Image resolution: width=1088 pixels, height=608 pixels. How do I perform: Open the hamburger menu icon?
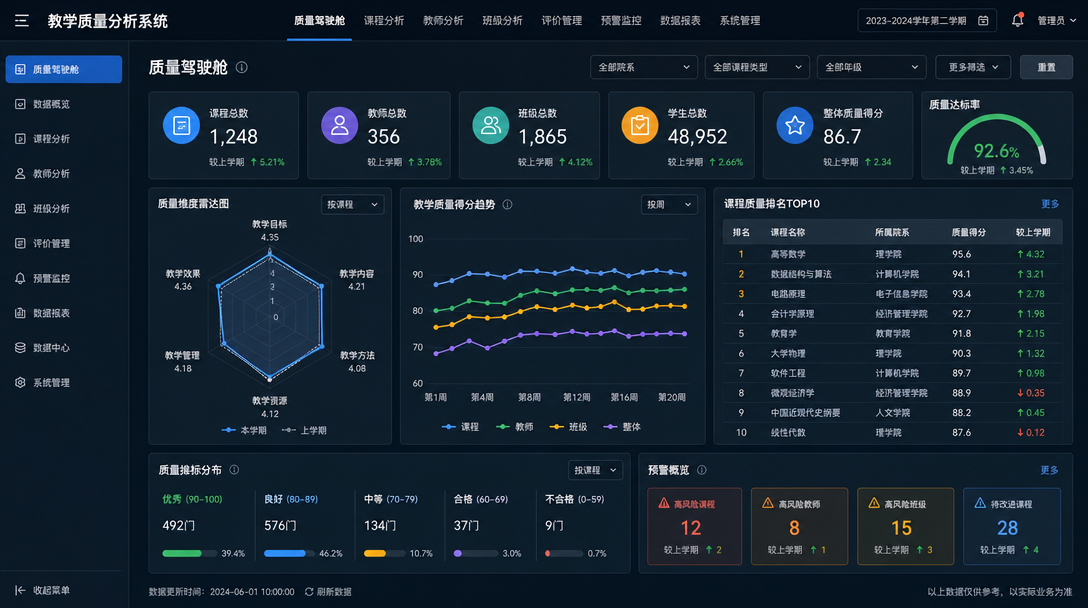click(x=22, y=21)
